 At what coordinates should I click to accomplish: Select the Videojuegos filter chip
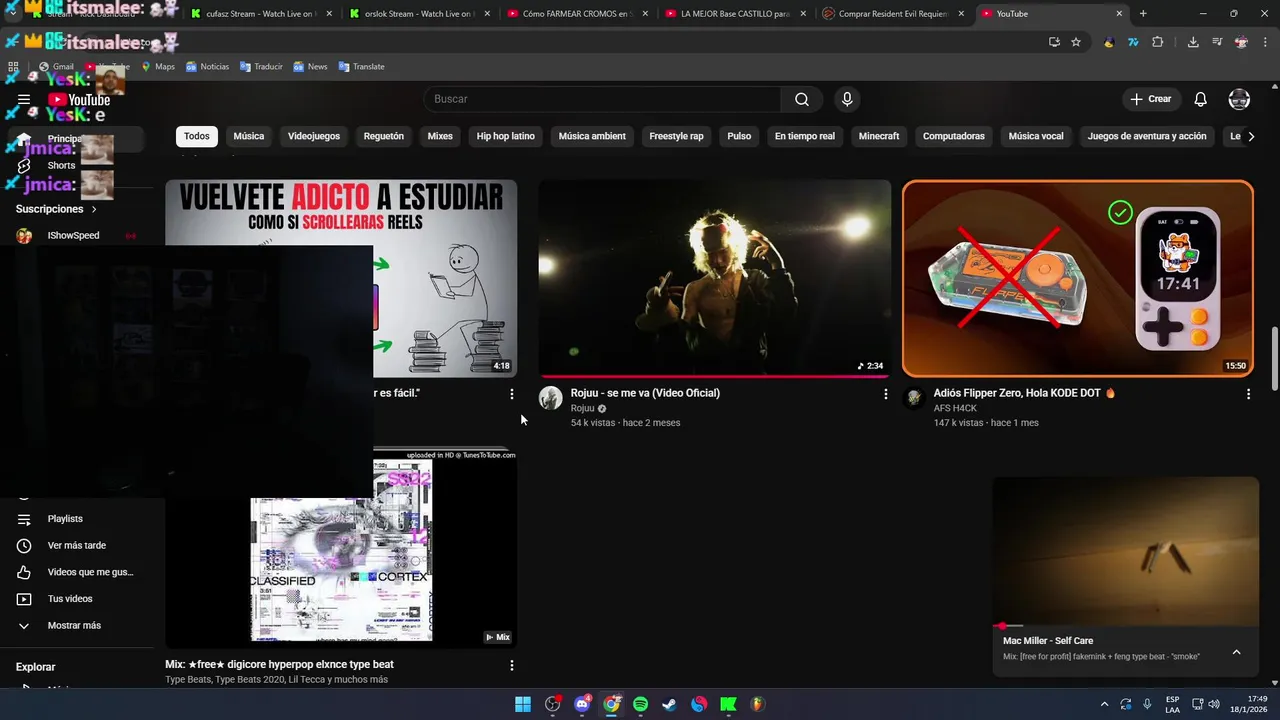(314, 137)
